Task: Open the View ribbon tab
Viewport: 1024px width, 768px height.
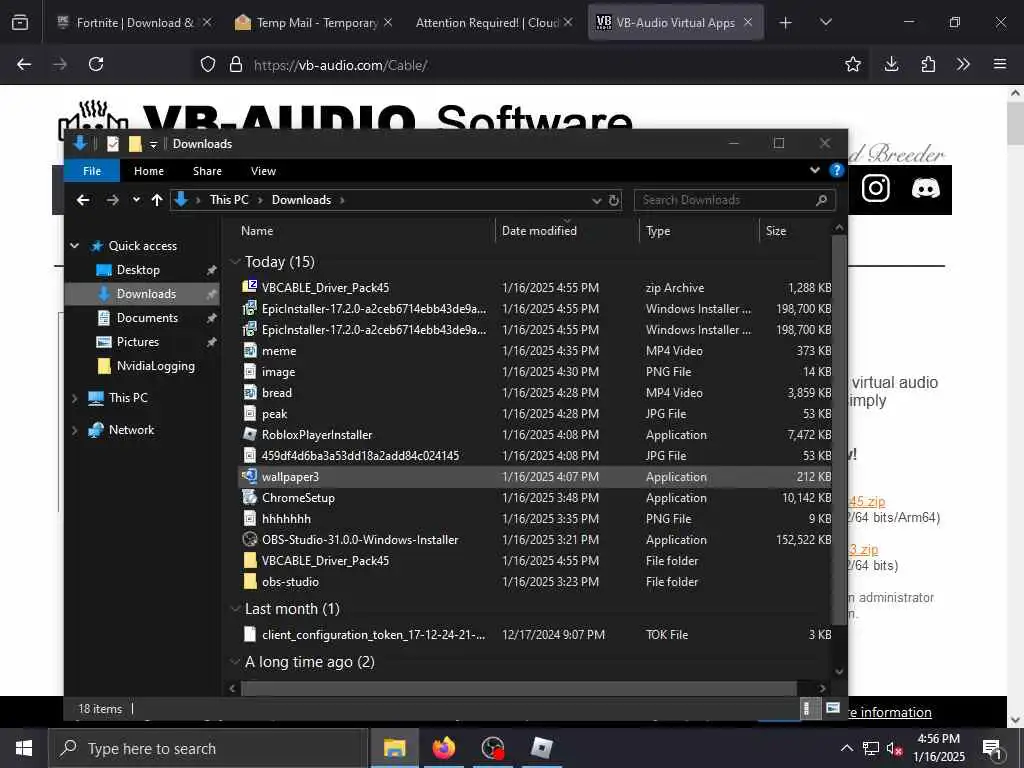Action: (263, 170)
